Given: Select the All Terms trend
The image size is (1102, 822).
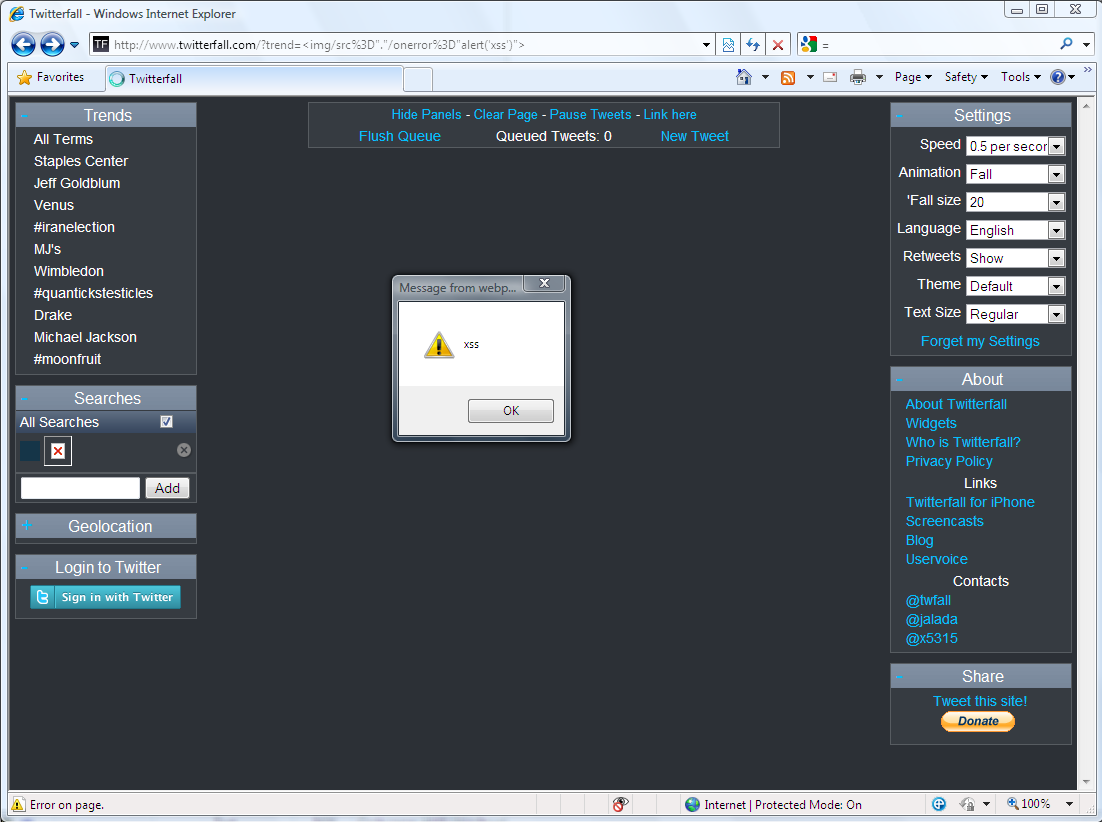Looking at the screenshot, I should coord(63,139).
